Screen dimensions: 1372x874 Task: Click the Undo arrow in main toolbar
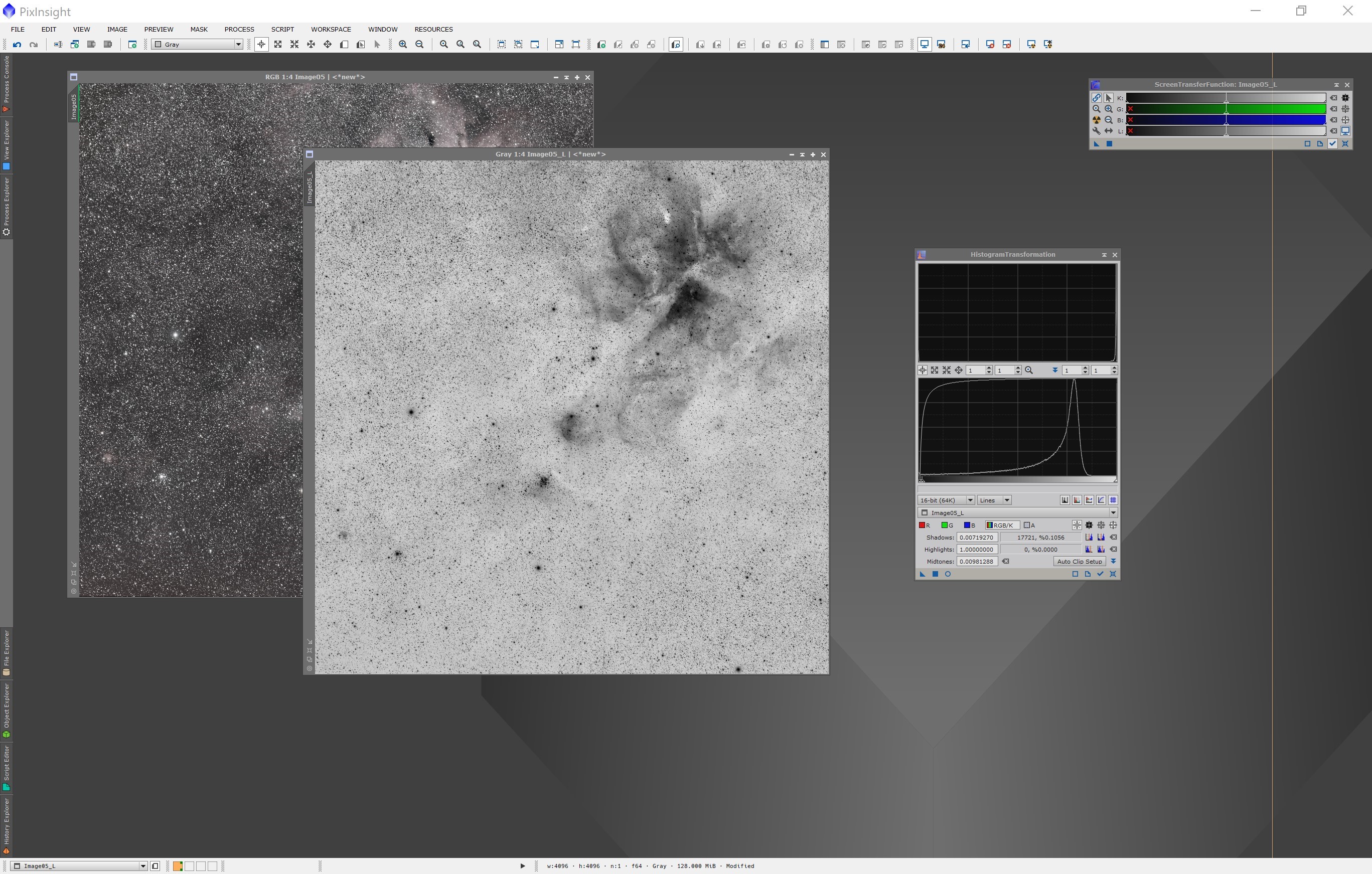pyautogui.click(x=17, y=45)
